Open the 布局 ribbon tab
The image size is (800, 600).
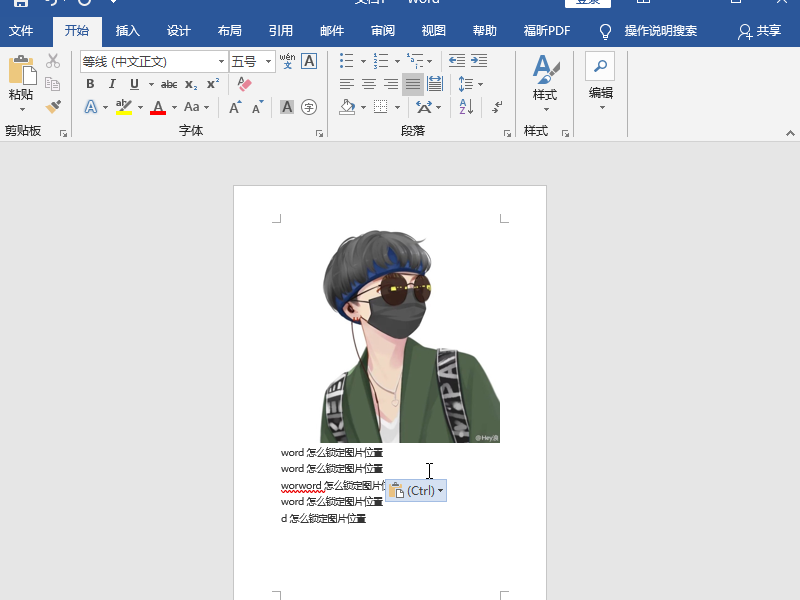(229, 31)
